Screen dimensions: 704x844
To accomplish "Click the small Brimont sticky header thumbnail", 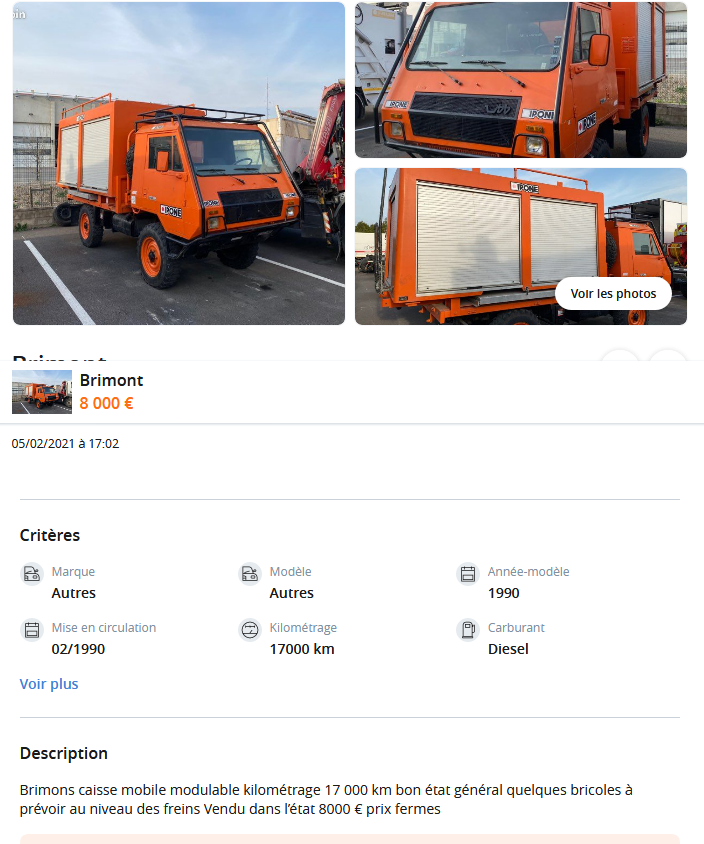I will (42, 392).
